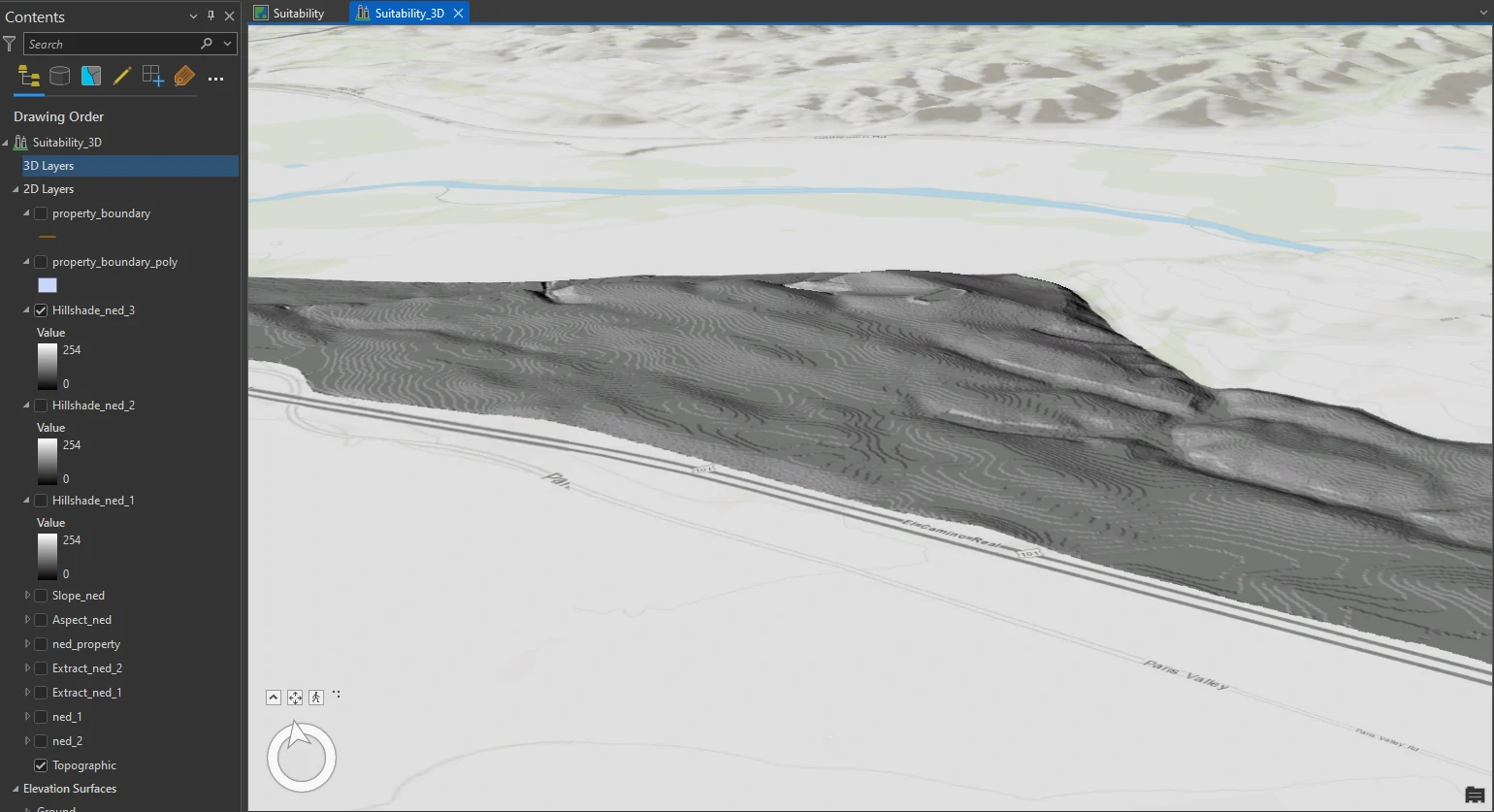Enable the property_boundary layer checkbox
The image size is (1494, 812).
tap(41, 213)
